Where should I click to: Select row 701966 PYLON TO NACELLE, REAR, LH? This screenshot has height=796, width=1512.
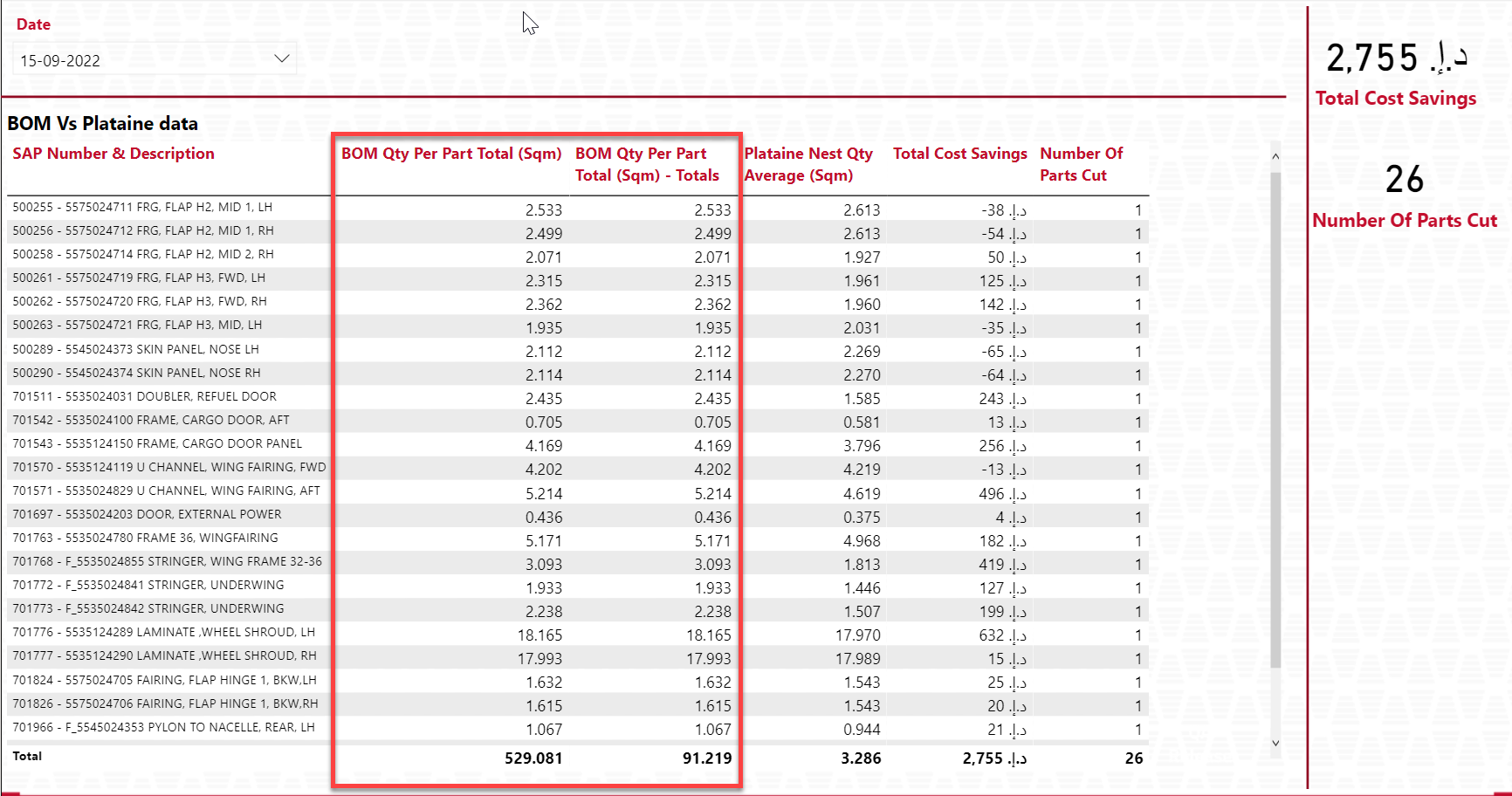163,727
